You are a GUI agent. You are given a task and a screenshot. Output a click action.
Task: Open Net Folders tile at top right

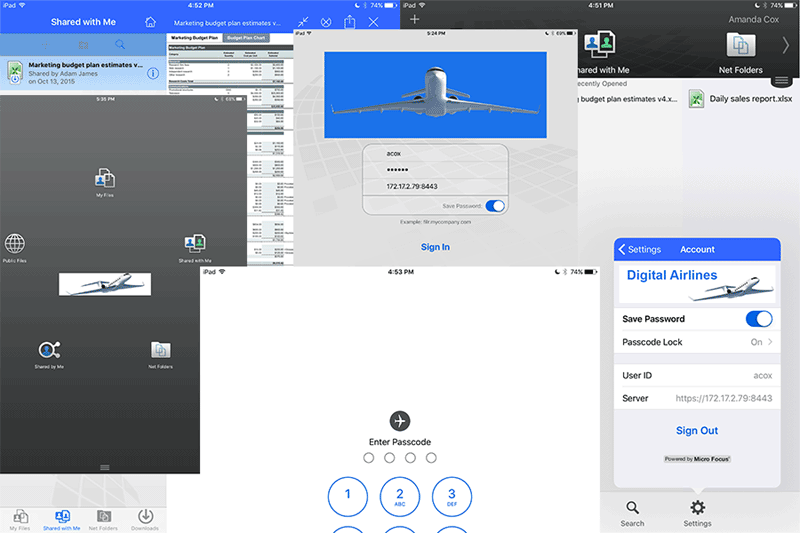coord(740,52)
